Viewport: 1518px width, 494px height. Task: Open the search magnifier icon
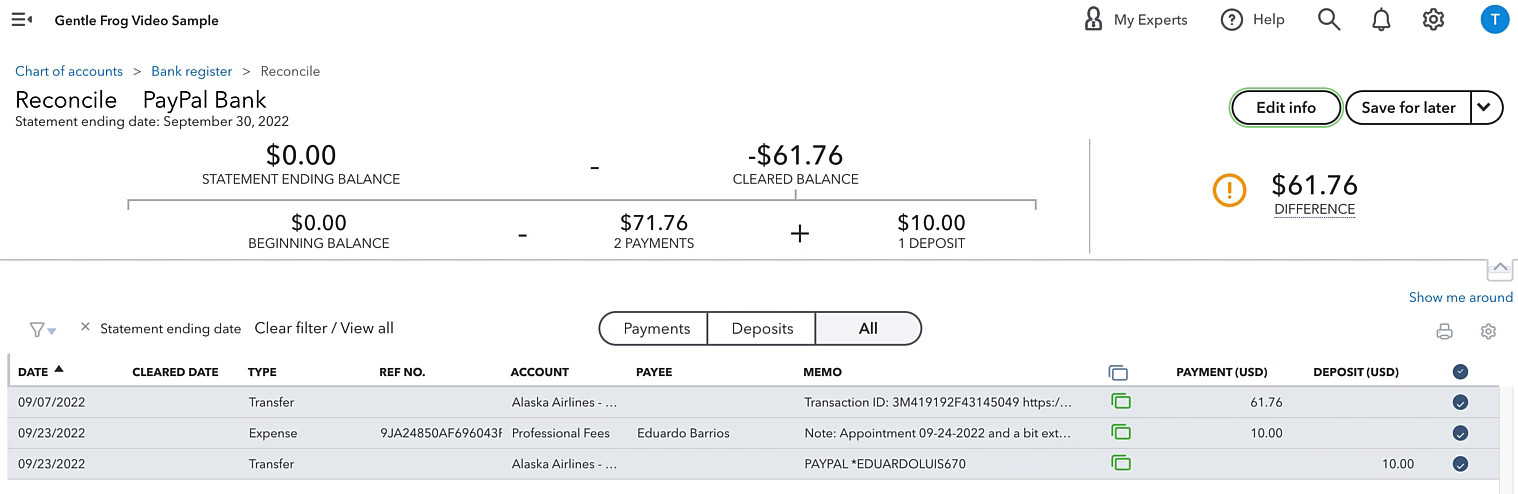pos(1328,20)
